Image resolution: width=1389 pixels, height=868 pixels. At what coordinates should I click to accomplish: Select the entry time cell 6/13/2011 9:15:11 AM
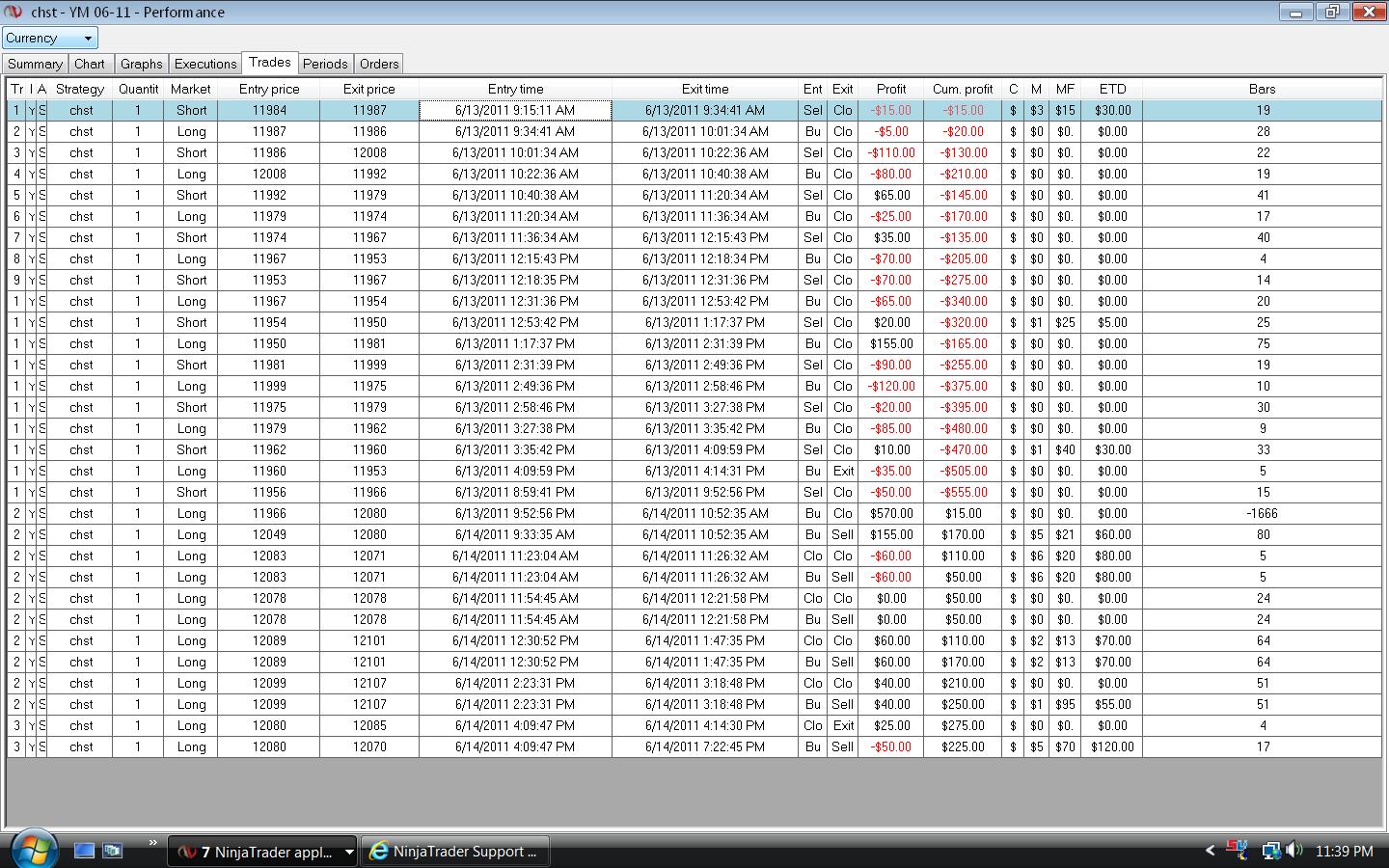[515, 110]
